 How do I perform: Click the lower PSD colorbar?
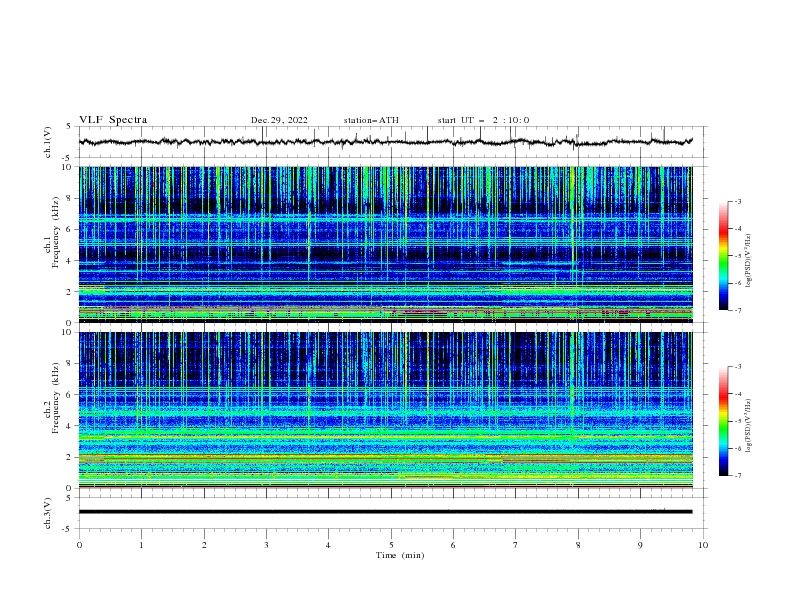[x=723, y=421]
